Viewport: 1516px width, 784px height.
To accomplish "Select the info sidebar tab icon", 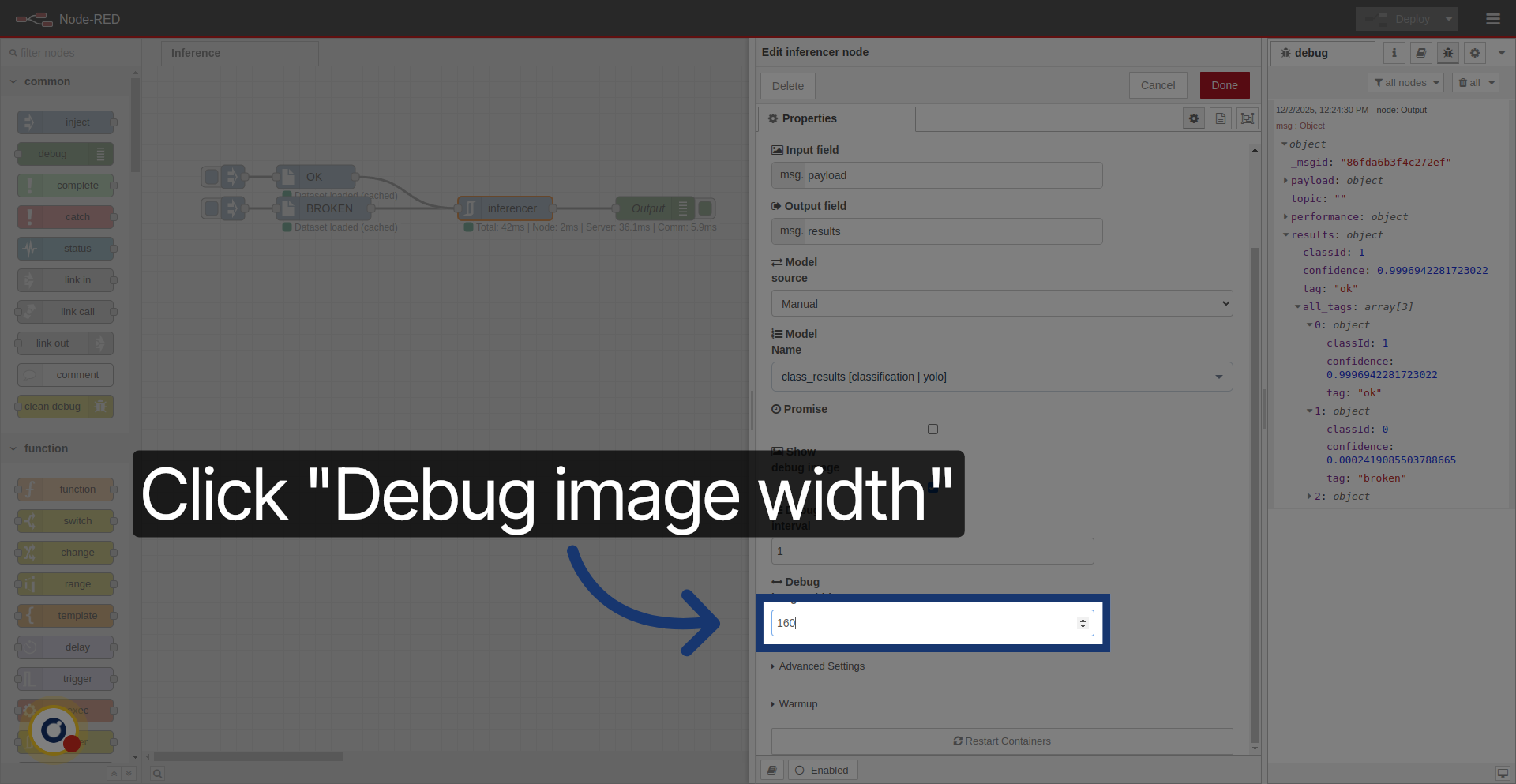I will [x=1394, y=53].
